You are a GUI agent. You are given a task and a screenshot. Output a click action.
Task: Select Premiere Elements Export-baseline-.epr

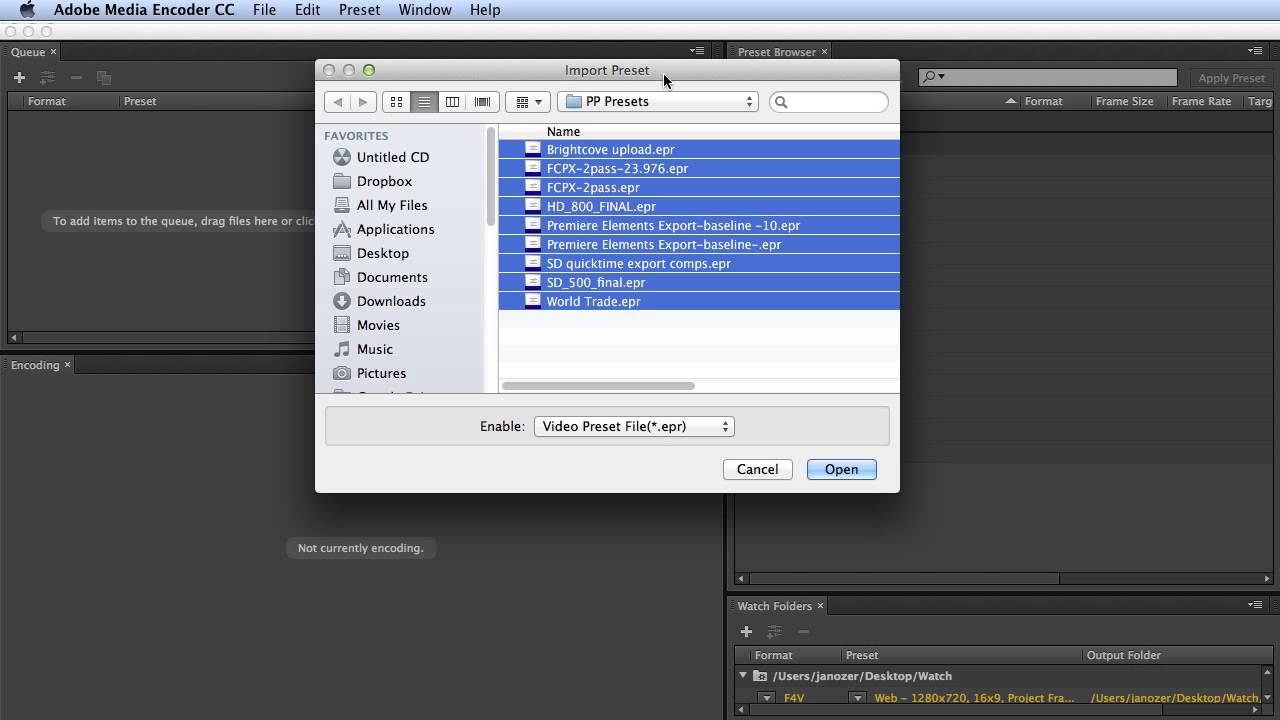click(699, 244)
